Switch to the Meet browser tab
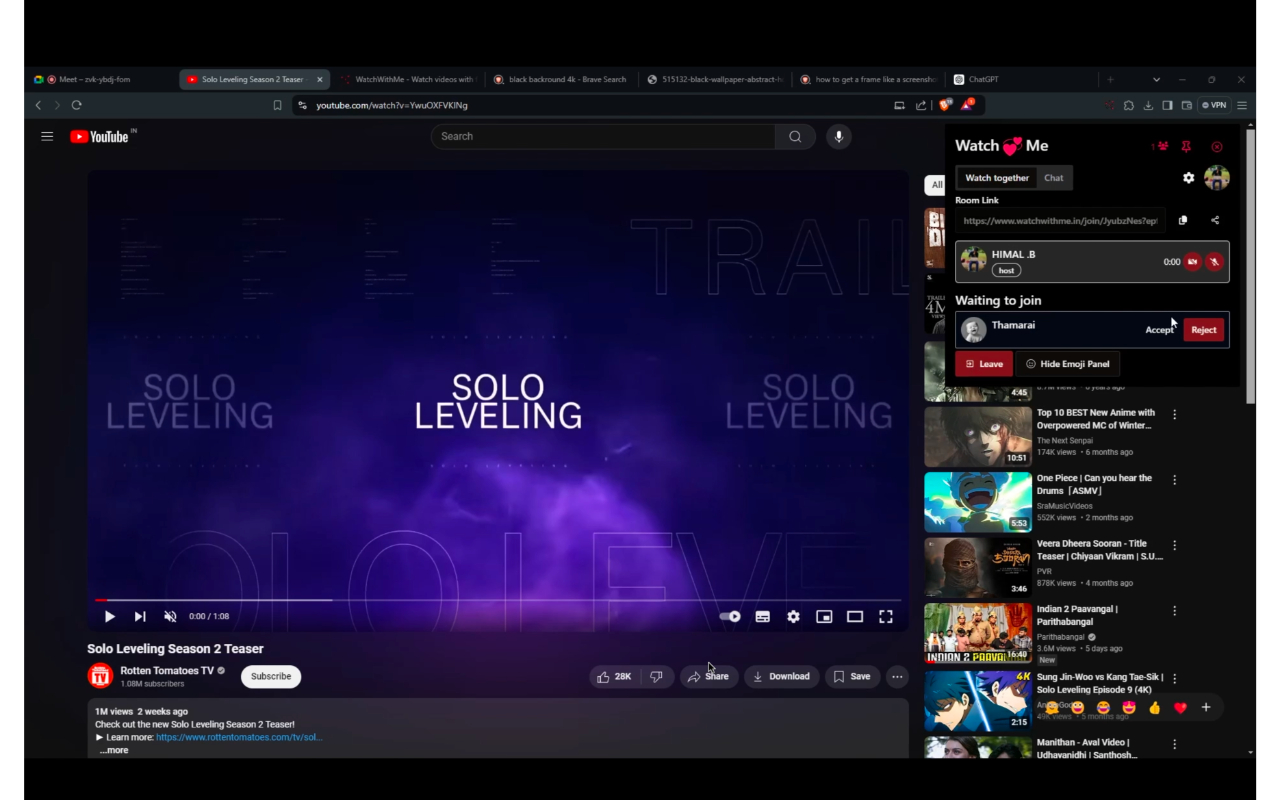Screen dimensions: 1280x800 pos(101,80)
